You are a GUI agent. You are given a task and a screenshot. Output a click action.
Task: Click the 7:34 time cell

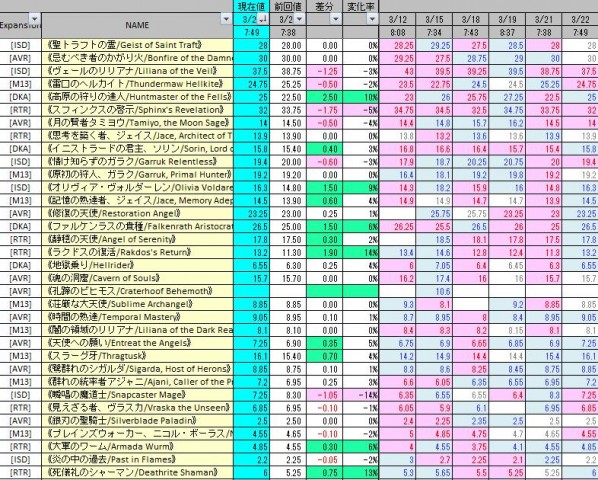(434, 32)
